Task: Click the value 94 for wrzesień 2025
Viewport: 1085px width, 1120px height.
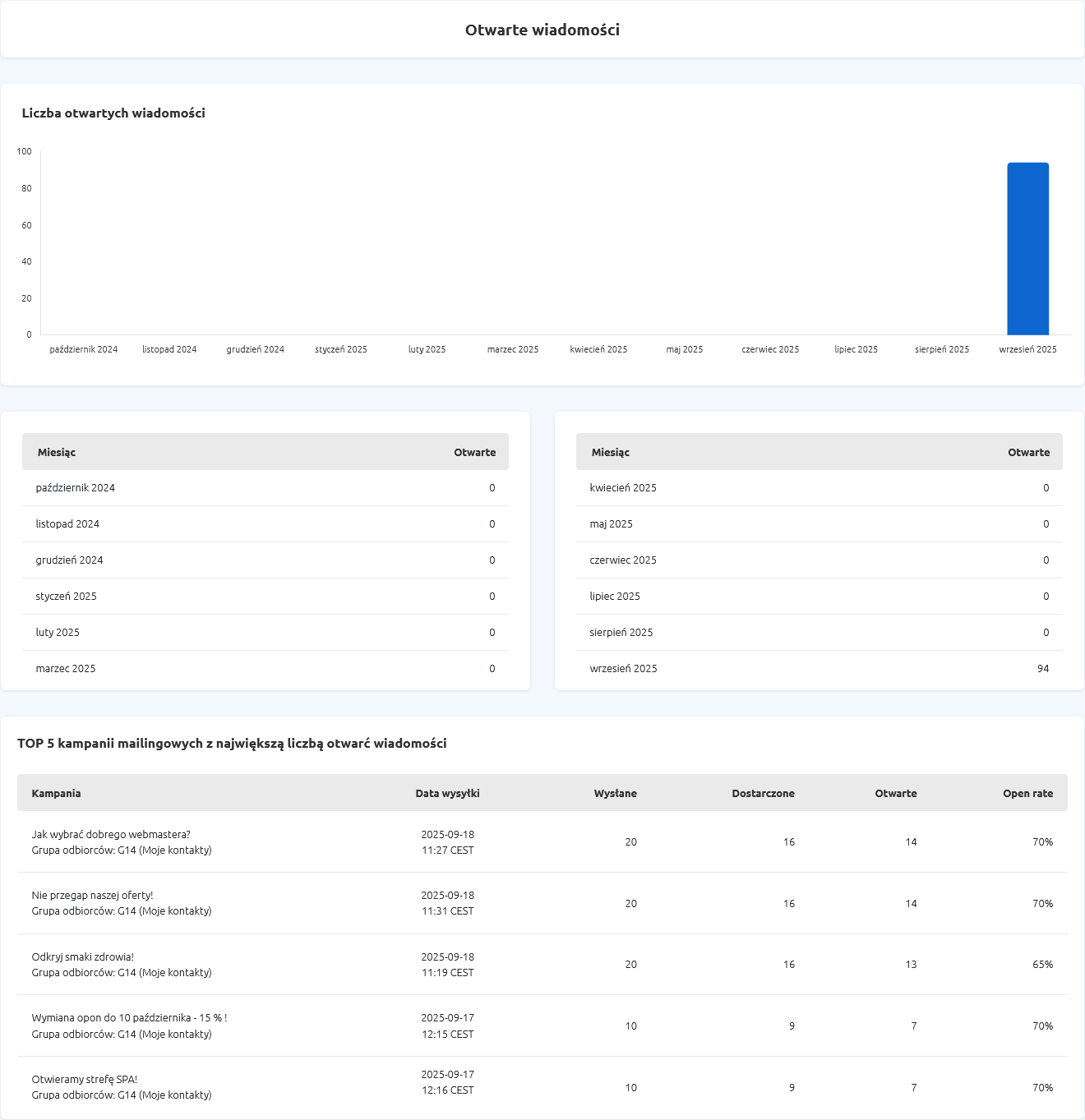Action: tap(1042, 668)
